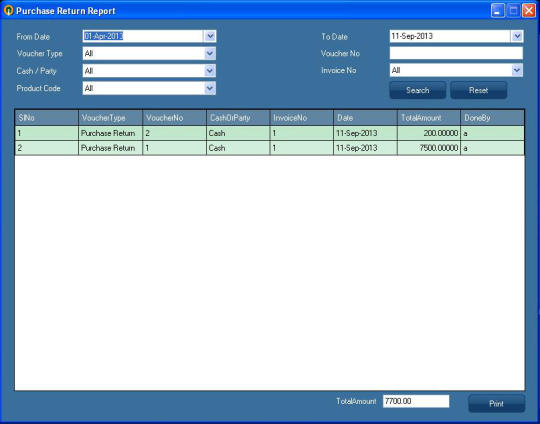The image size is (540, 424).
Task: Expand the Voucher Type dropdown
Action: [x=210, y=53]
